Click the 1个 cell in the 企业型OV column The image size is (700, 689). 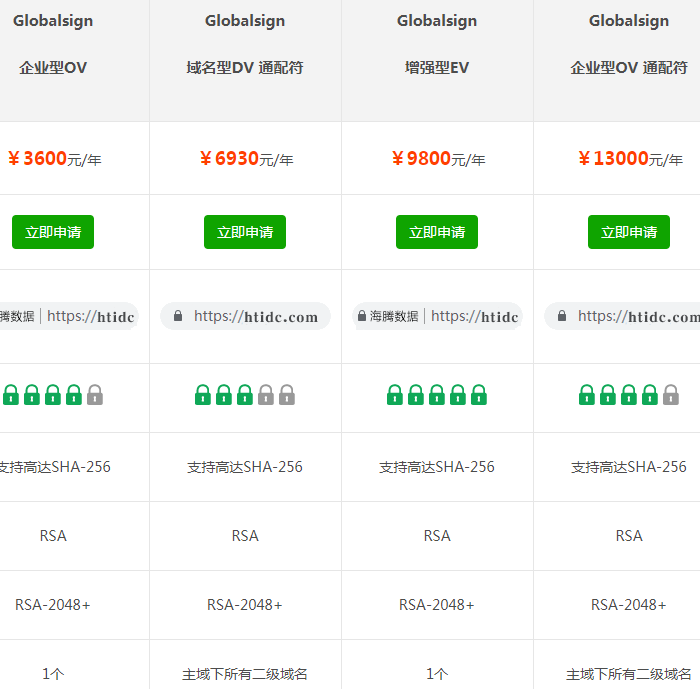coord(53,674)
